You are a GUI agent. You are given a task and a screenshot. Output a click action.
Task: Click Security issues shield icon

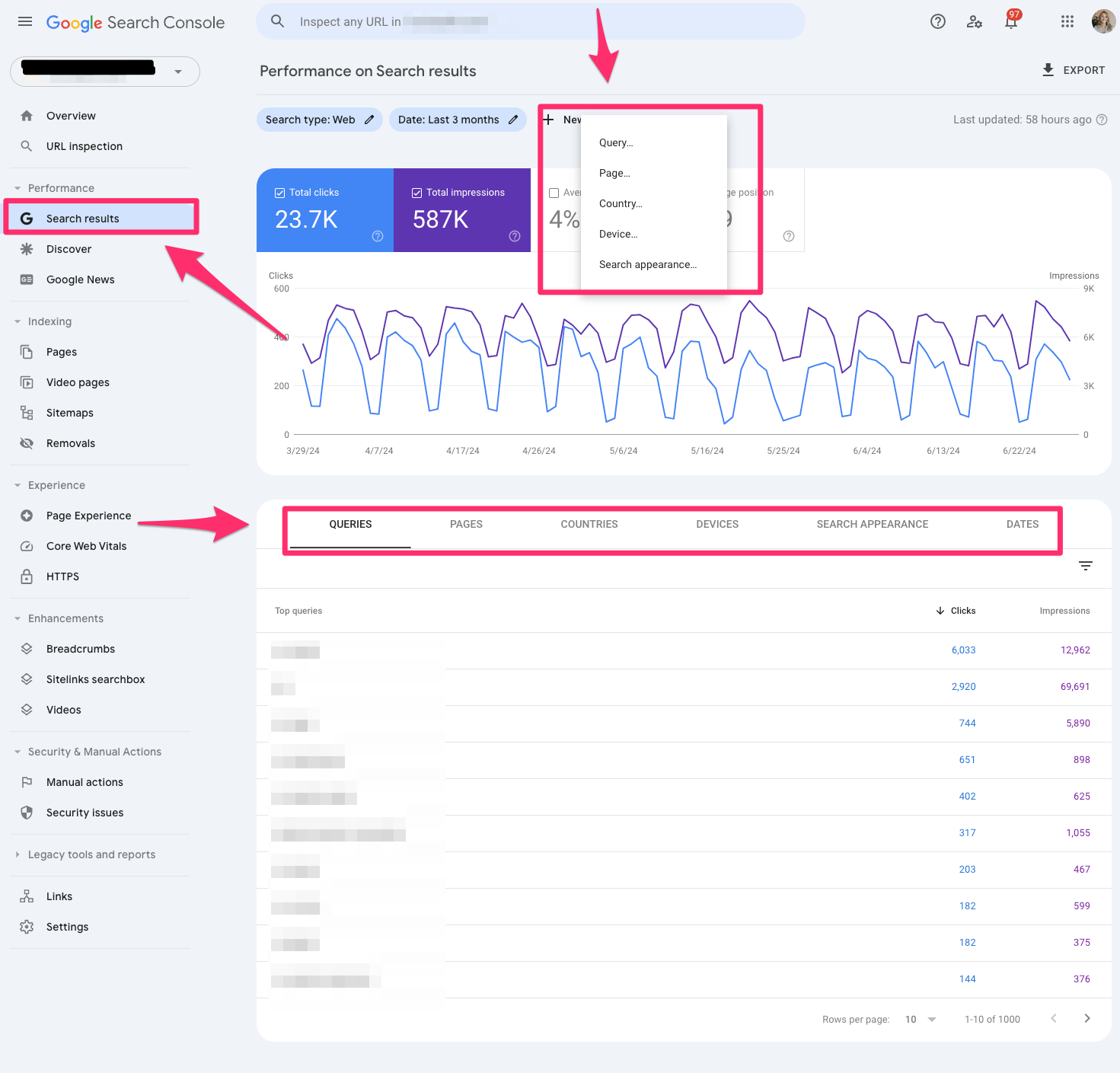(x=27, y=813)
